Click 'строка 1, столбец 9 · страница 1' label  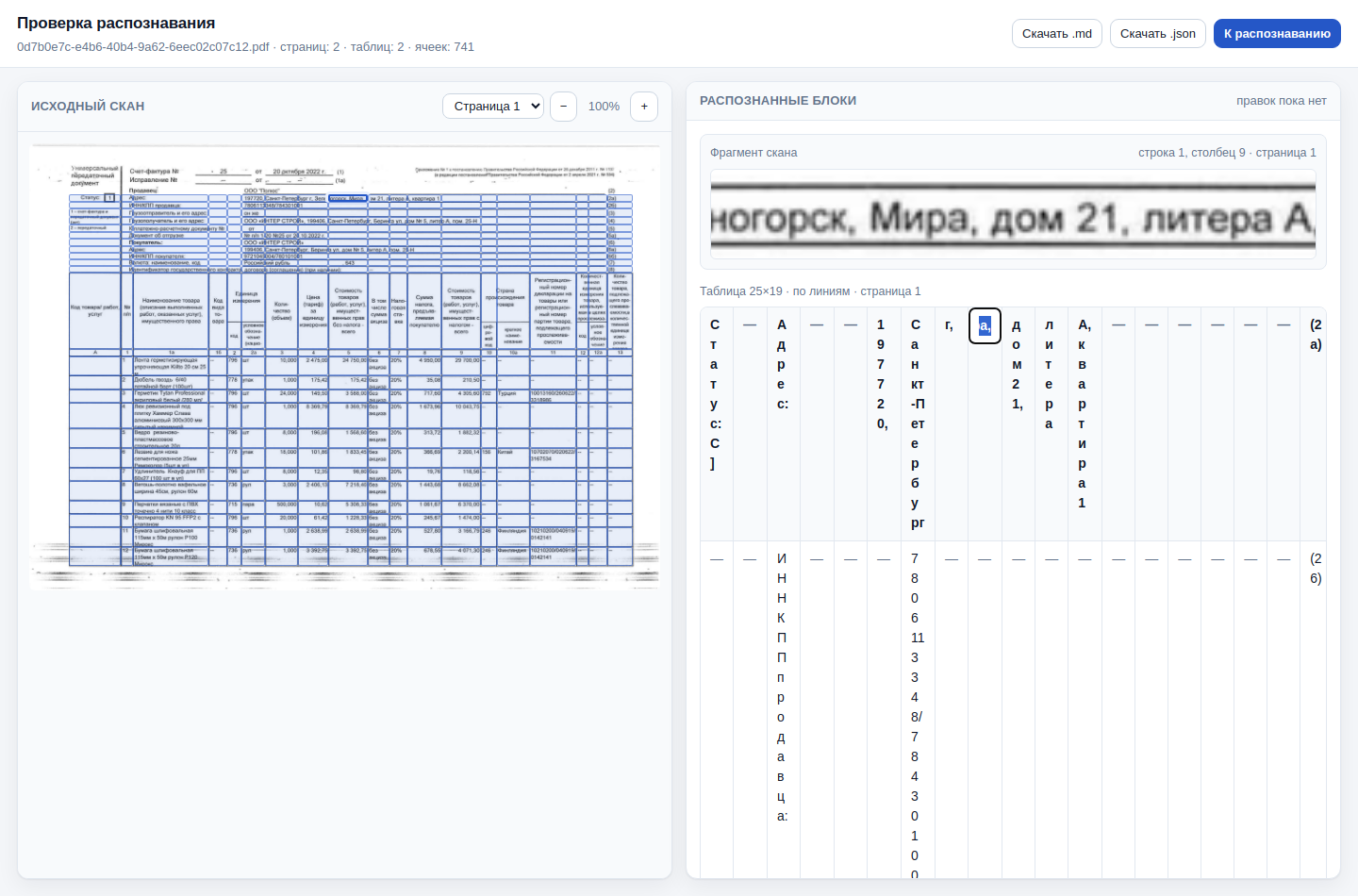[1227, 153]
